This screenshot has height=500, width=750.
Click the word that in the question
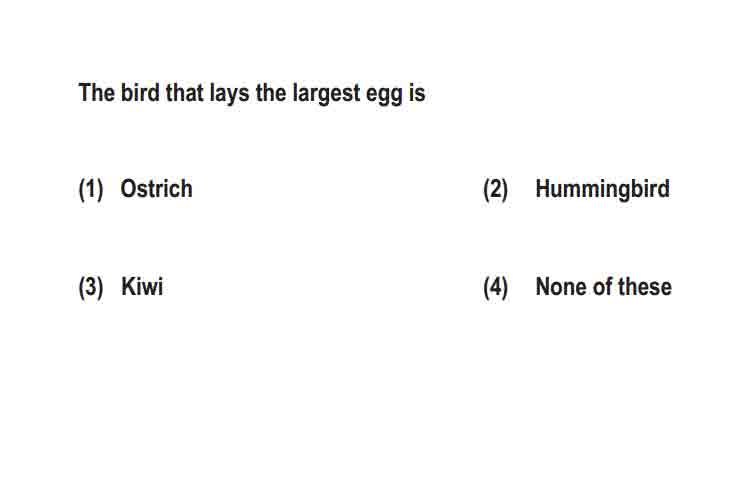coord(185,92)
